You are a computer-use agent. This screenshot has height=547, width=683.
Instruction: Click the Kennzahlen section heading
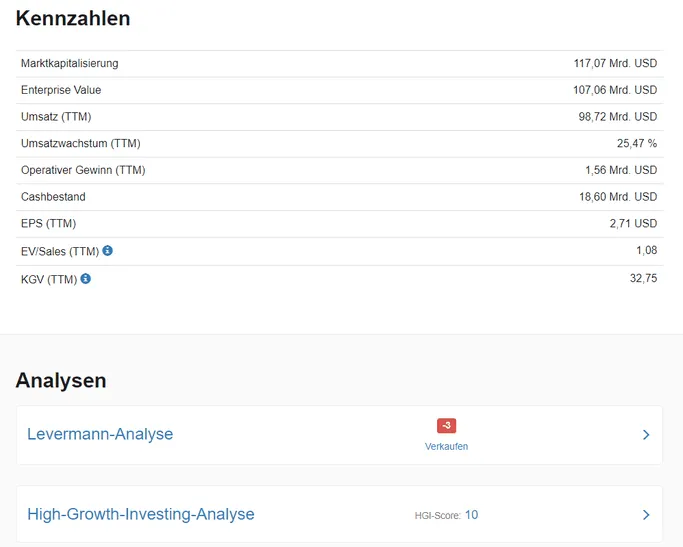tap(73, 19)
